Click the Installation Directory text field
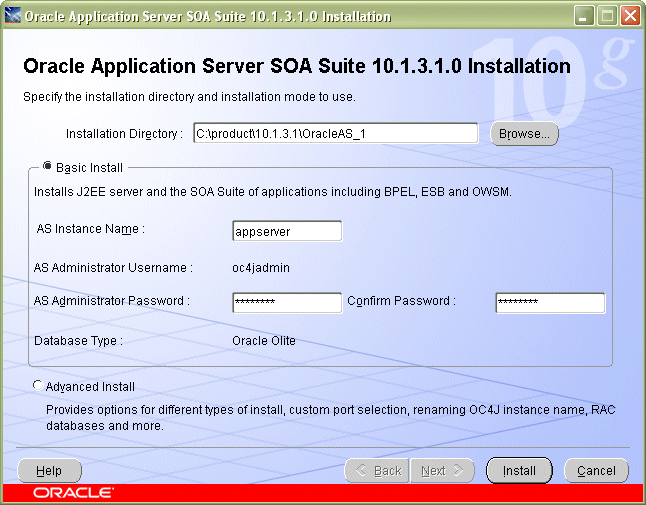Image resolution: width=646 pixels, height=505 pixels. coord(336,133)
